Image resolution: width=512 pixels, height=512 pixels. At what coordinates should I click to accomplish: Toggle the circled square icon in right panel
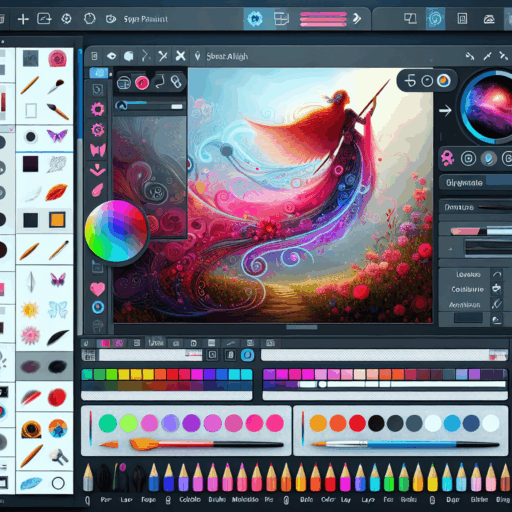click(468, 159)
